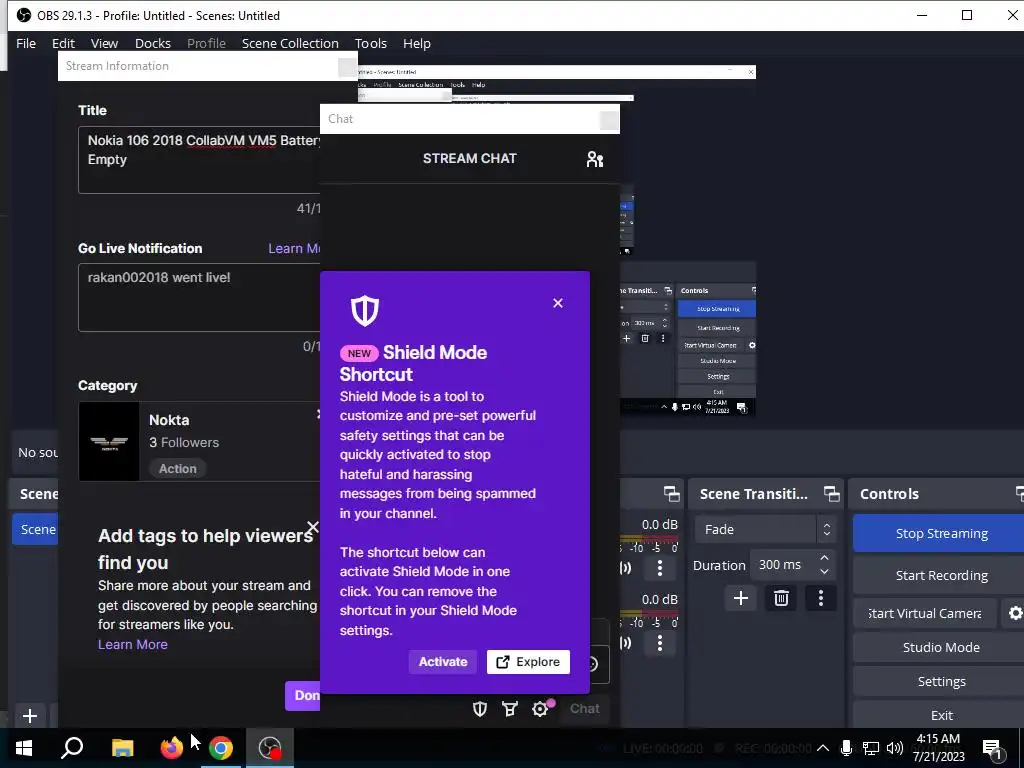This screenshot has height=768, width=1024.
Task: Click the Action category tag
Action: coord(178,469)
